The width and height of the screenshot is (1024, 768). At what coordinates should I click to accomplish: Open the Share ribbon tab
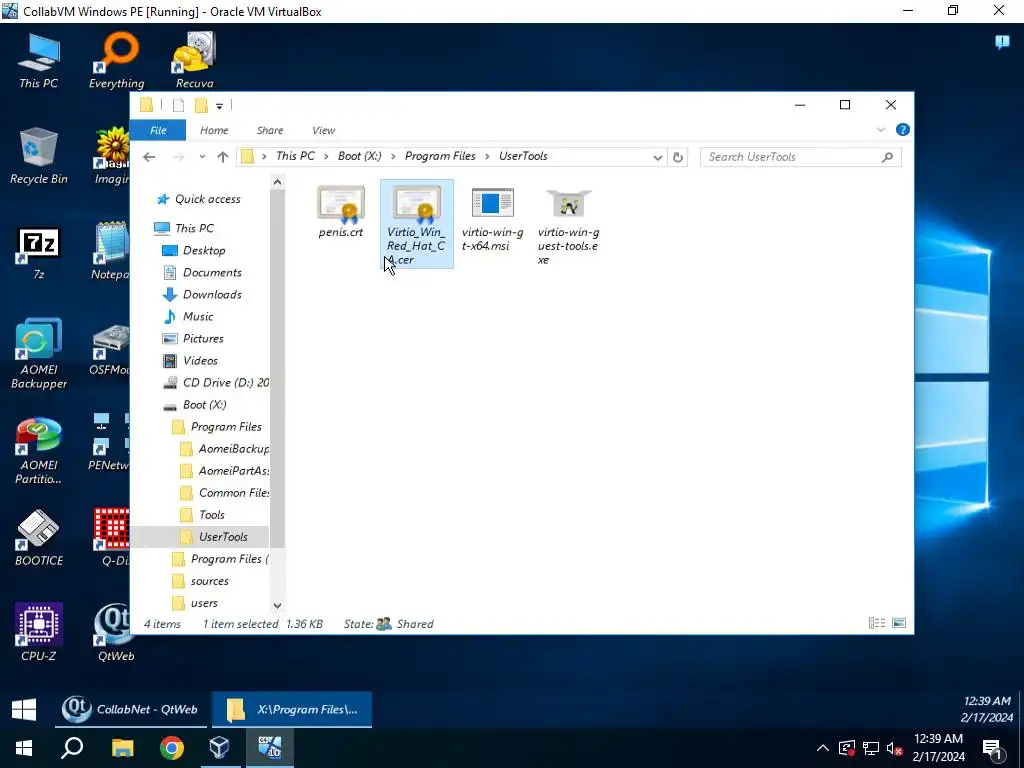coord(270,130)
